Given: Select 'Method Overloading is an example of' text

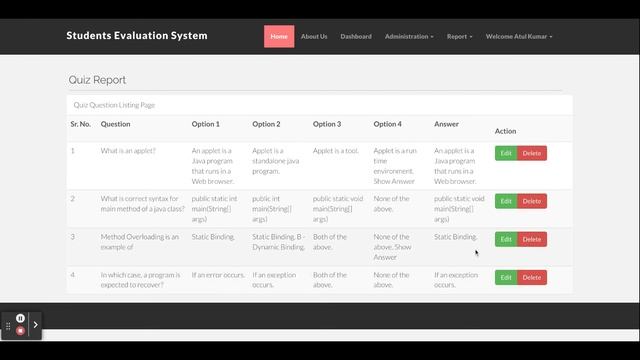Looking at the screenshot, I should tap(140, 242).
